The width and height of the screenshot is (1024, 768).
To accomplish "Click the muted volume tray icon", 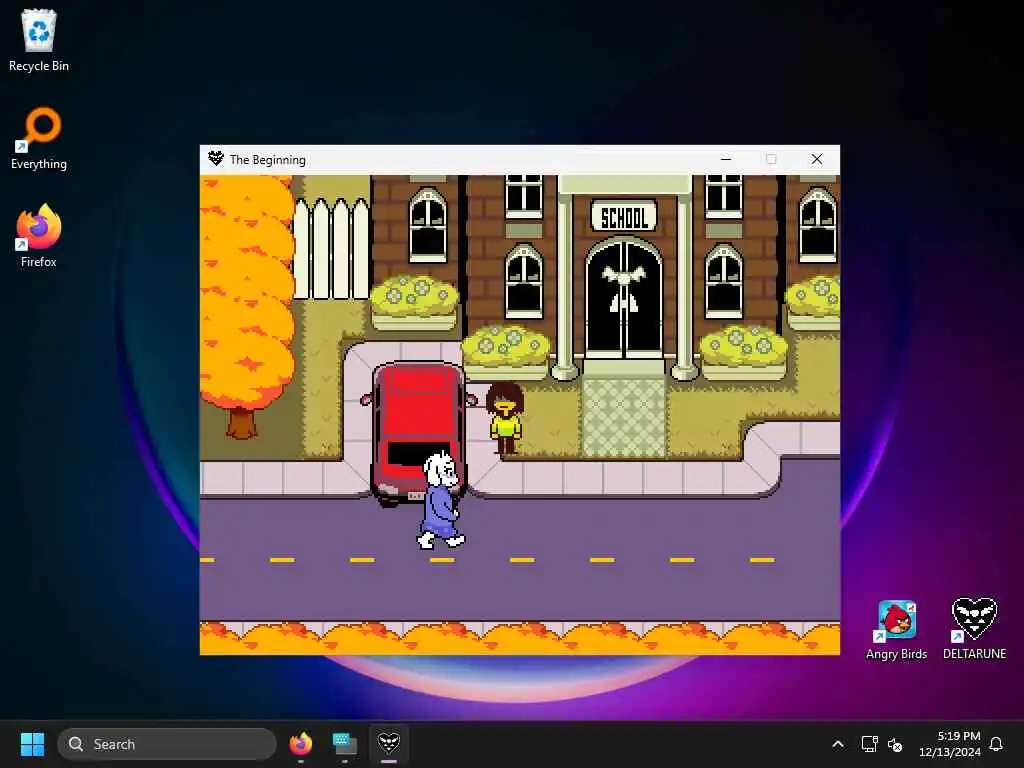I will (895, 744).
